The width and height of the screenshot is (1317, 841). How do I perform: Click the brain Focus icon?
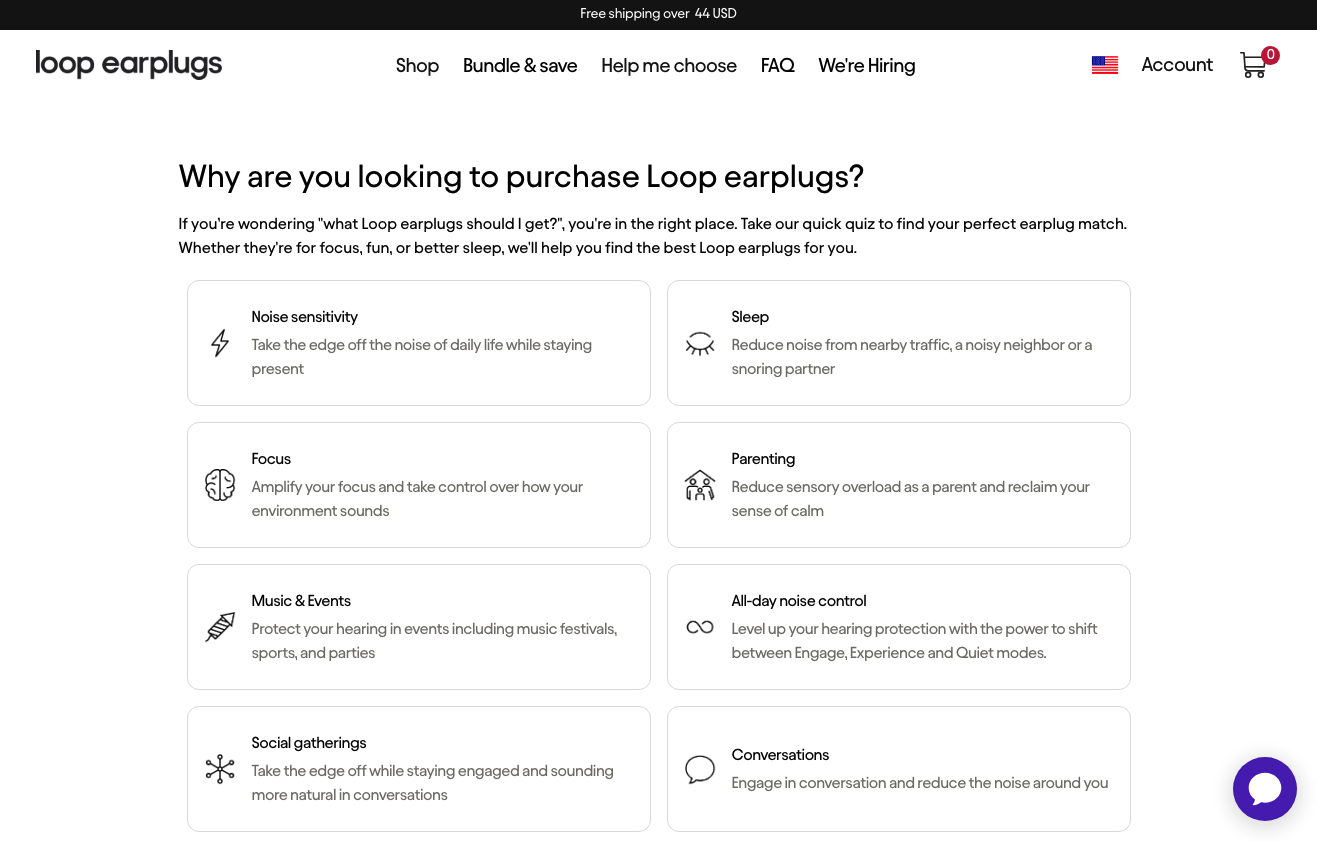pos(220,485)
